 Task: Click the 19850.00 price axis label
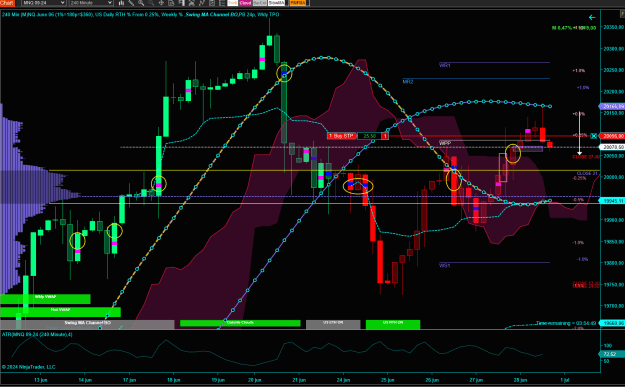(613, 241)
